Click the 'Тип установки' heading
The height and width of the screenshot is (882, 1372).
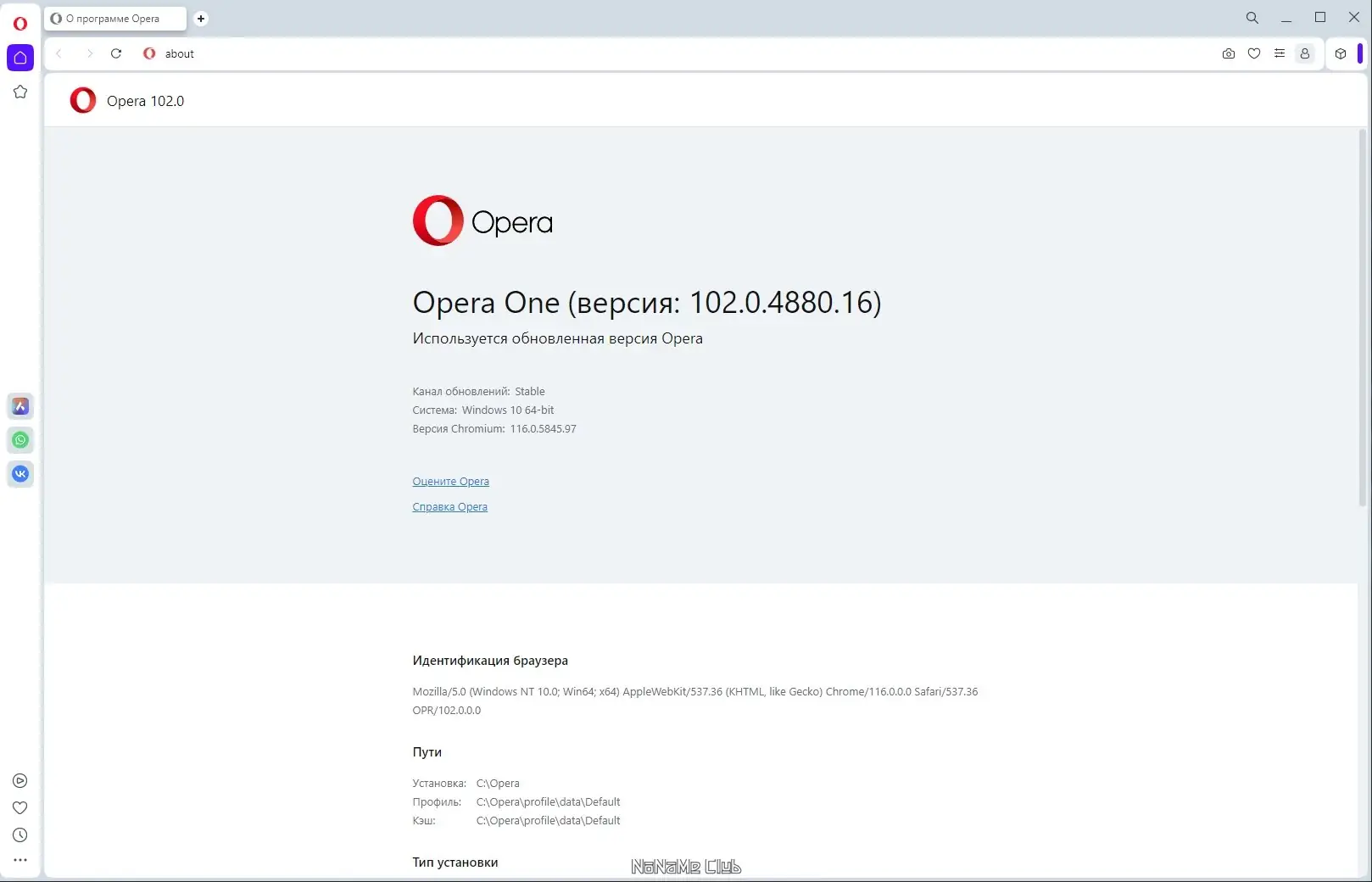[455, 862]
